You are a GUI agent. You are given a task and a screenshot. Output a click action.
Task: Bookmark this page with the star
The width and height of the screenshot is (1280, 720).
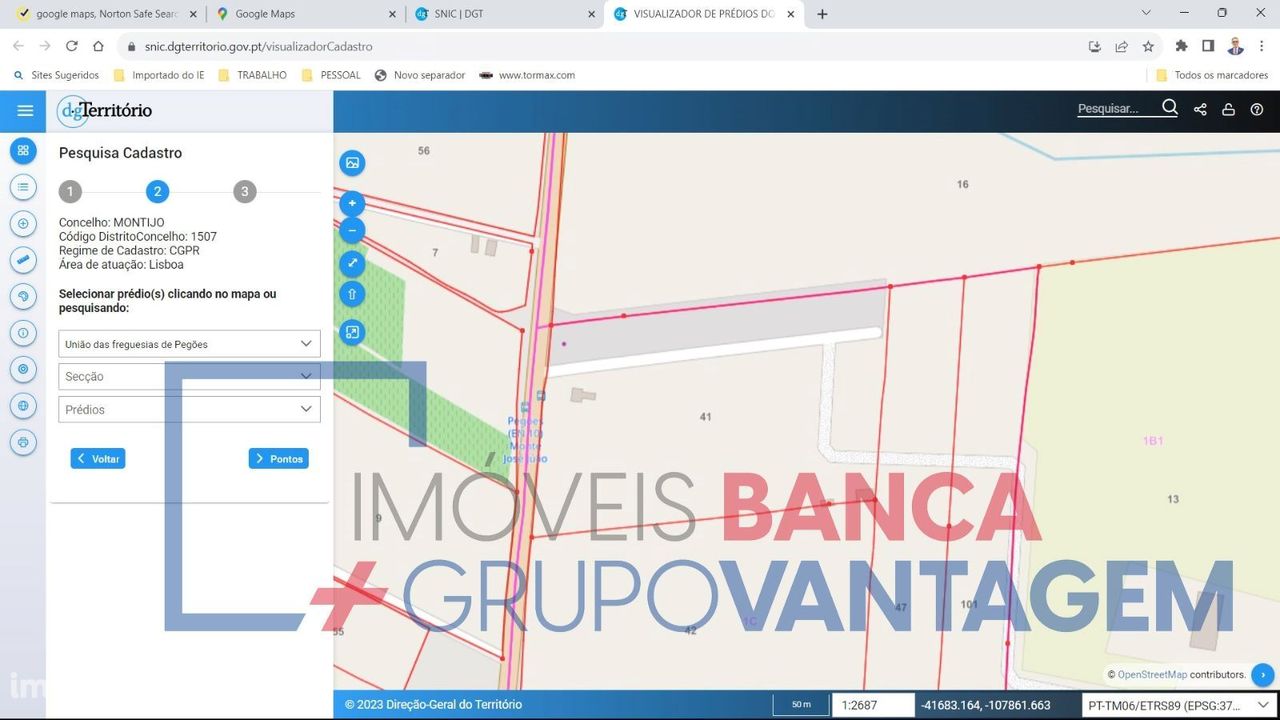pos(1148,46)
